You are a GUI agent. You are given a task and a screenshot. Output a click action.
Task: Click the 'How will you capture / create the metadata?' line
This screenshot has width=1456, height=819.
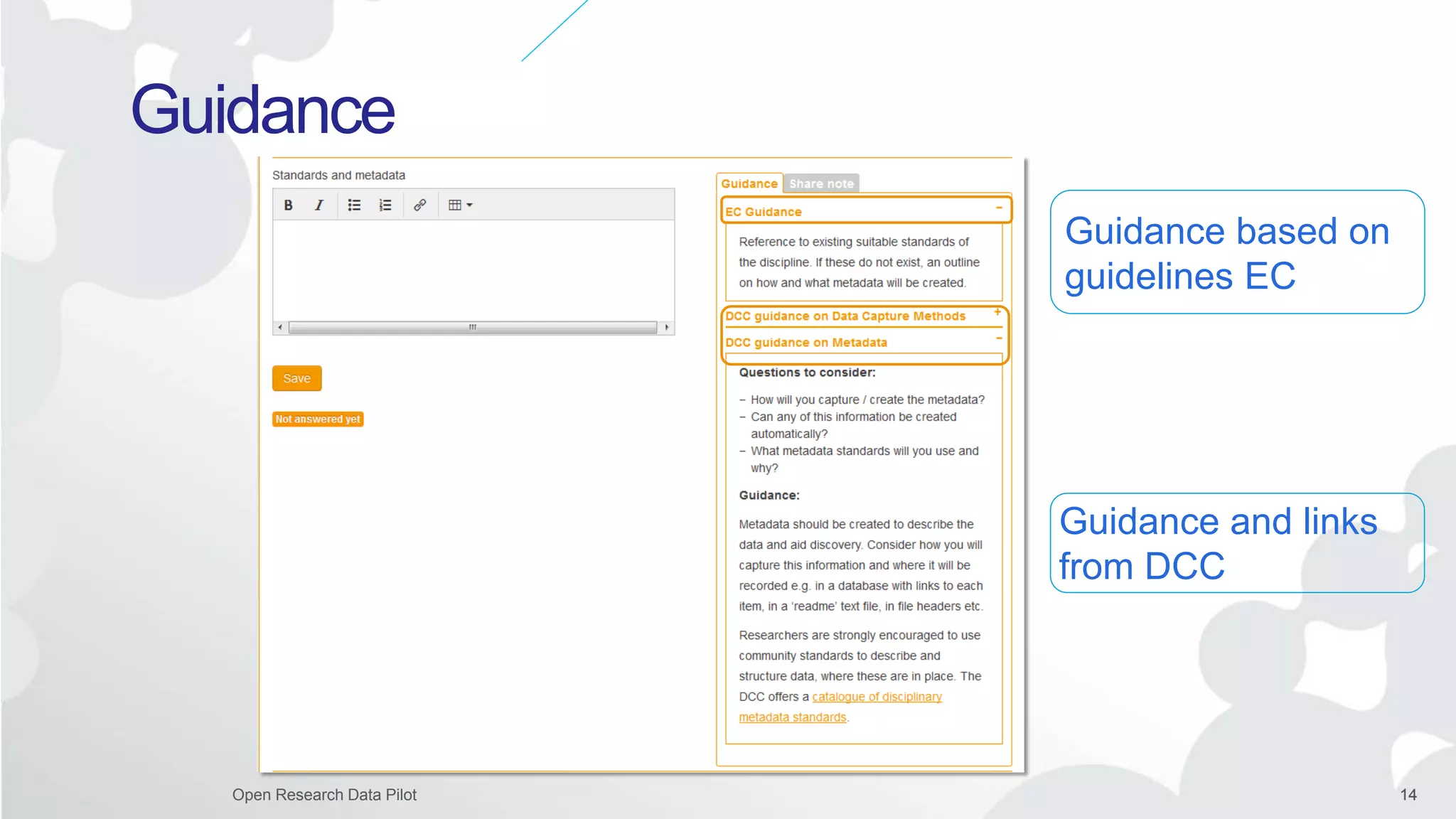[867, 400]
